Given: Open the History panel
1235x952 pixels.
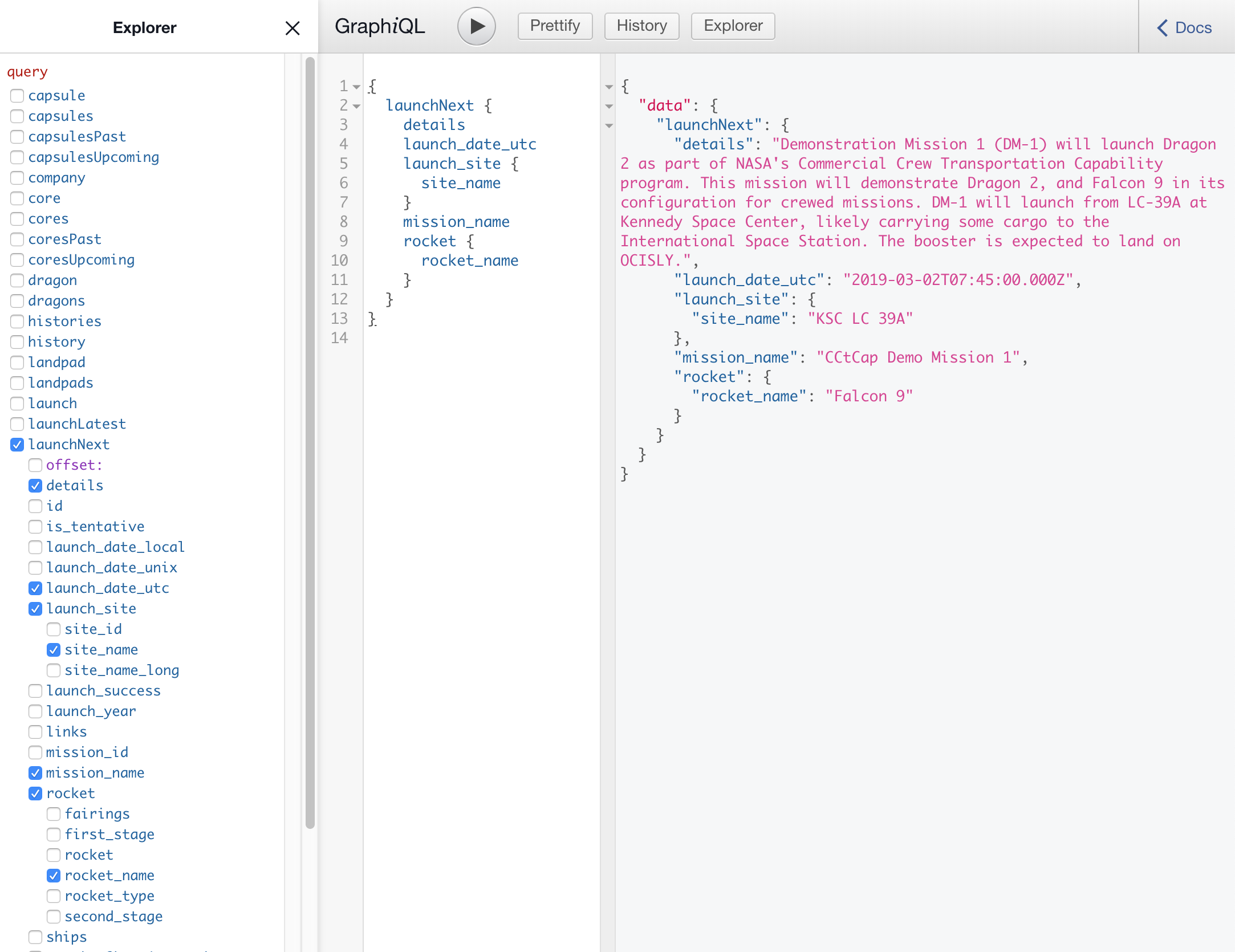Looking at the screenshot, I should coord(641,26).
